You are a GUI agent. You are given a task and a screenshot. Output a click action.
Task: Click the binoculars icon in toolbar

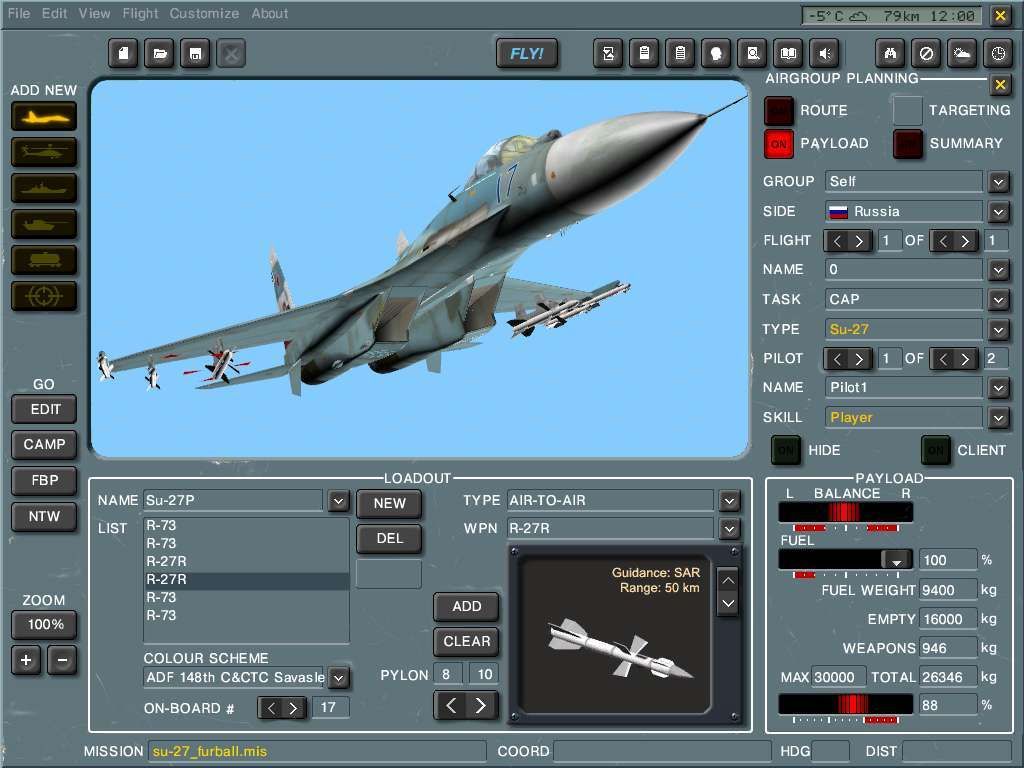coord(890,53)
